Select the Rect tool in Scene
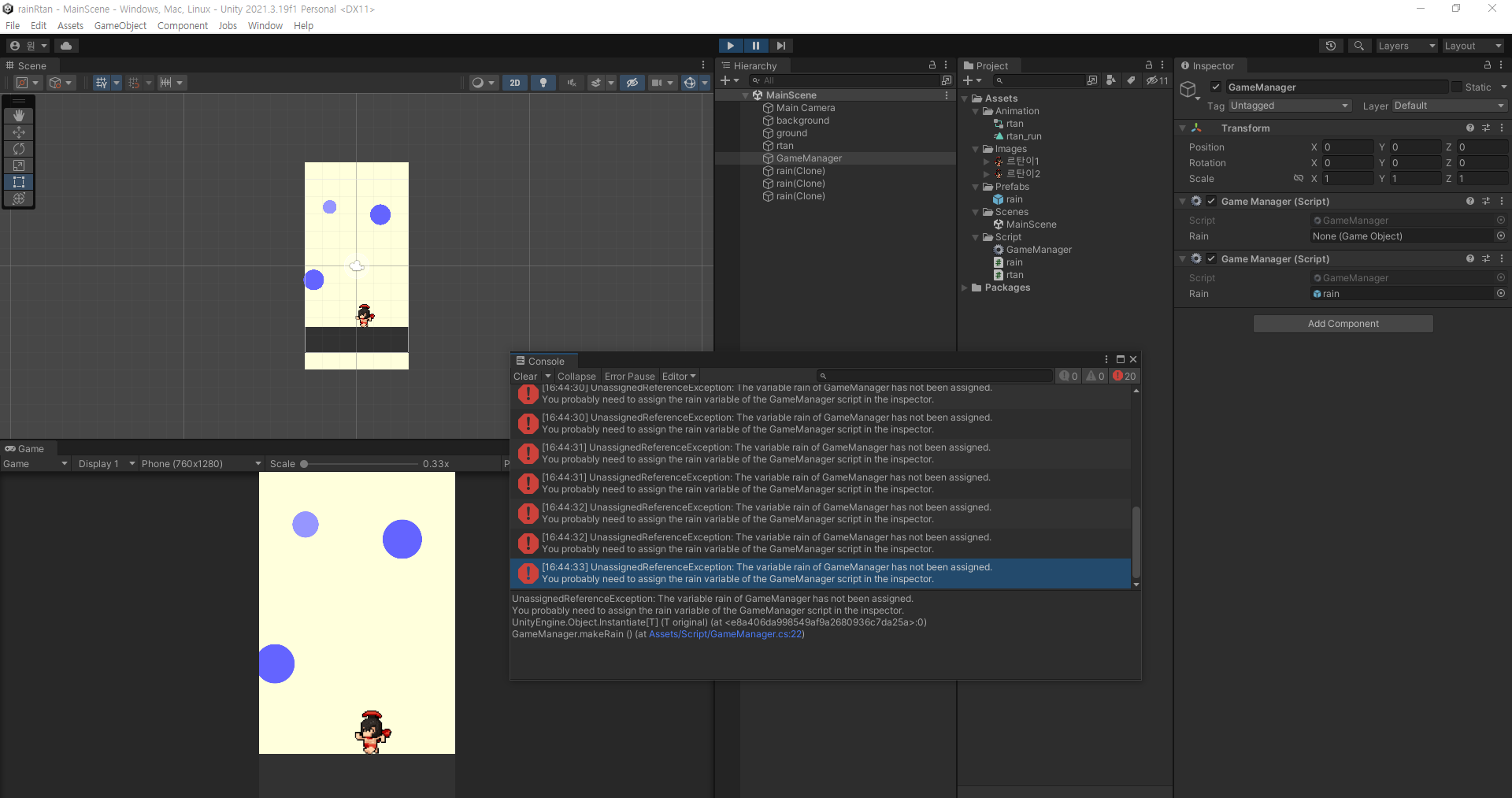This screenshot has width=1512, height=798. (x=19, y=181)
